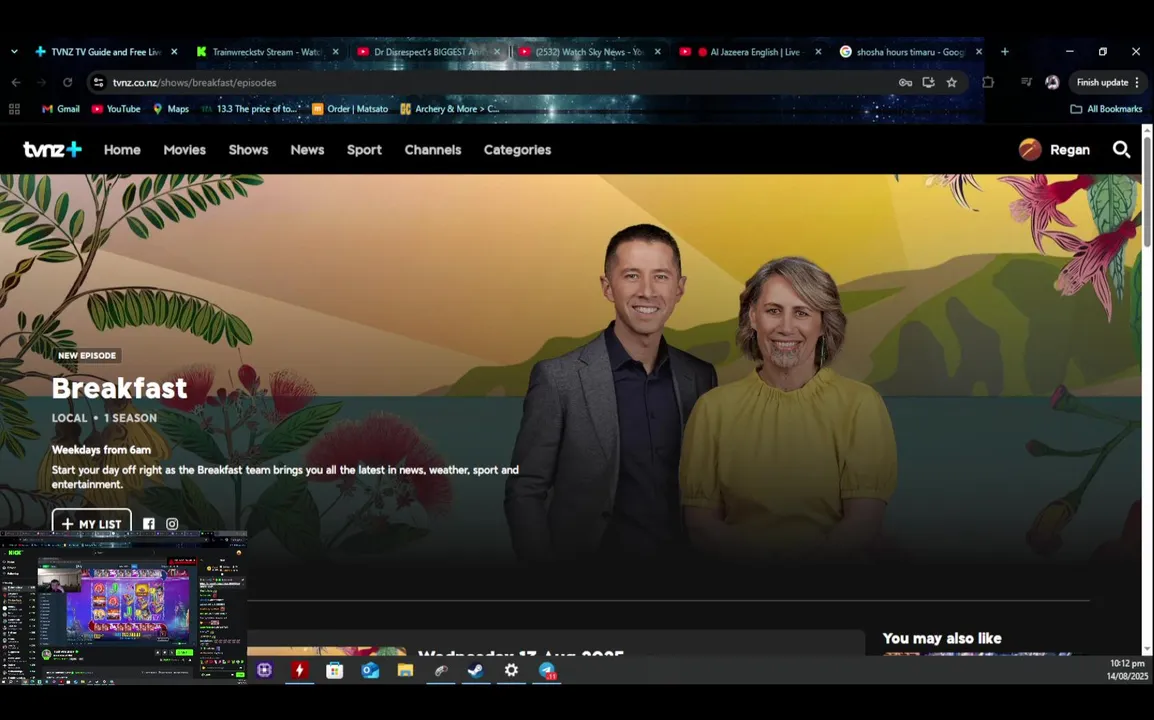Add Breakfast to My List
Image resolution: width=1154 pixels, height=720 pixels.
[91, 523]
